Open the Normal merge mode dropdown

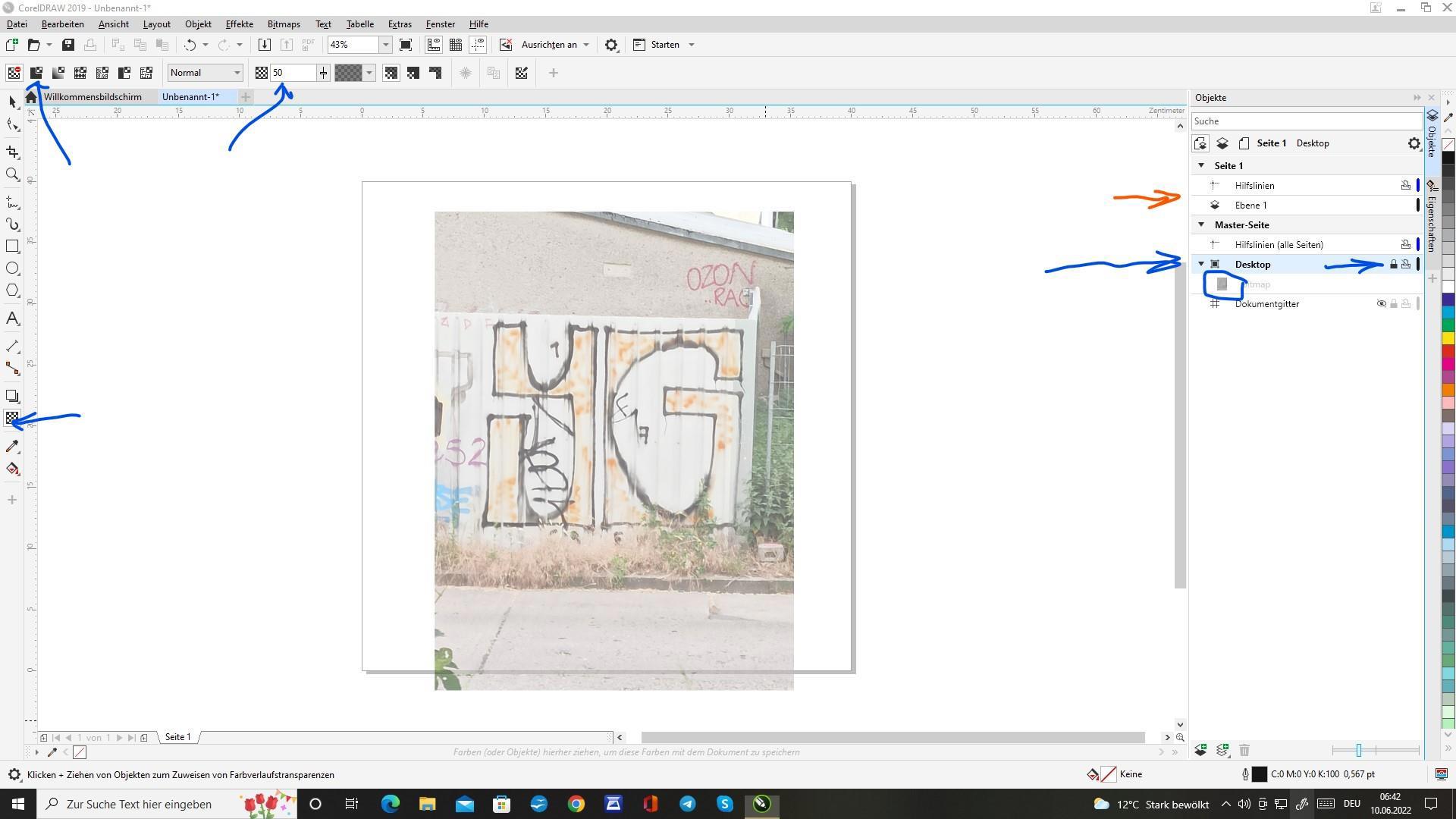tap(237, 73)
